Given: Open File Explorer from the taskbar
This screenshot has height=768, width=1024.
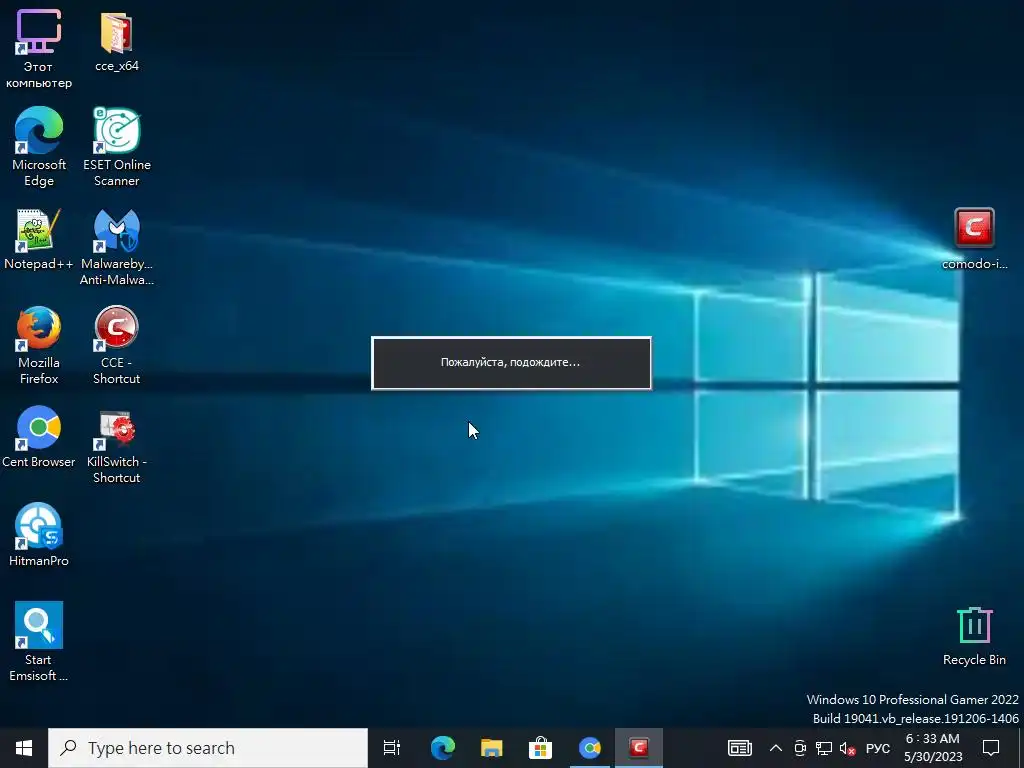Looking at the screenshot, I should 492,748.
